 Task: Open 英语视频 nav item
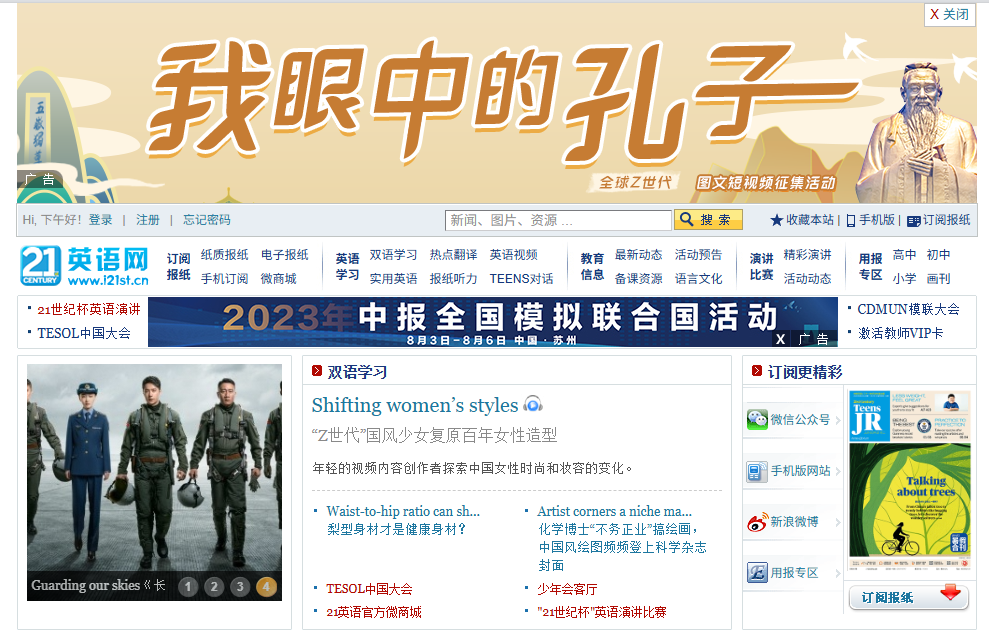(513, 255)
